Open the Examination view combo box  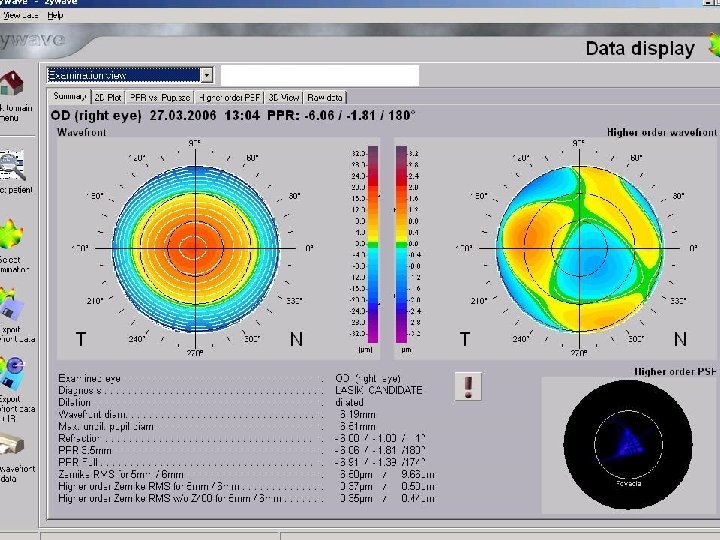tap(123, 75)
